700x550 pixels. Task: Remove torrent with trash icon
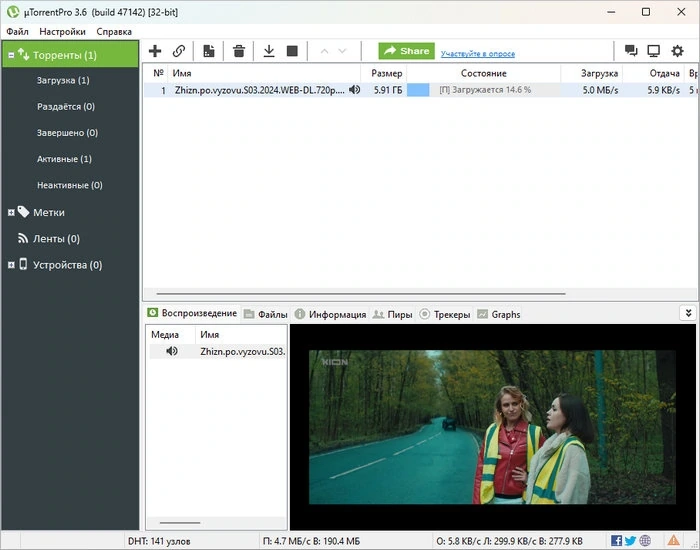point(239,51)
